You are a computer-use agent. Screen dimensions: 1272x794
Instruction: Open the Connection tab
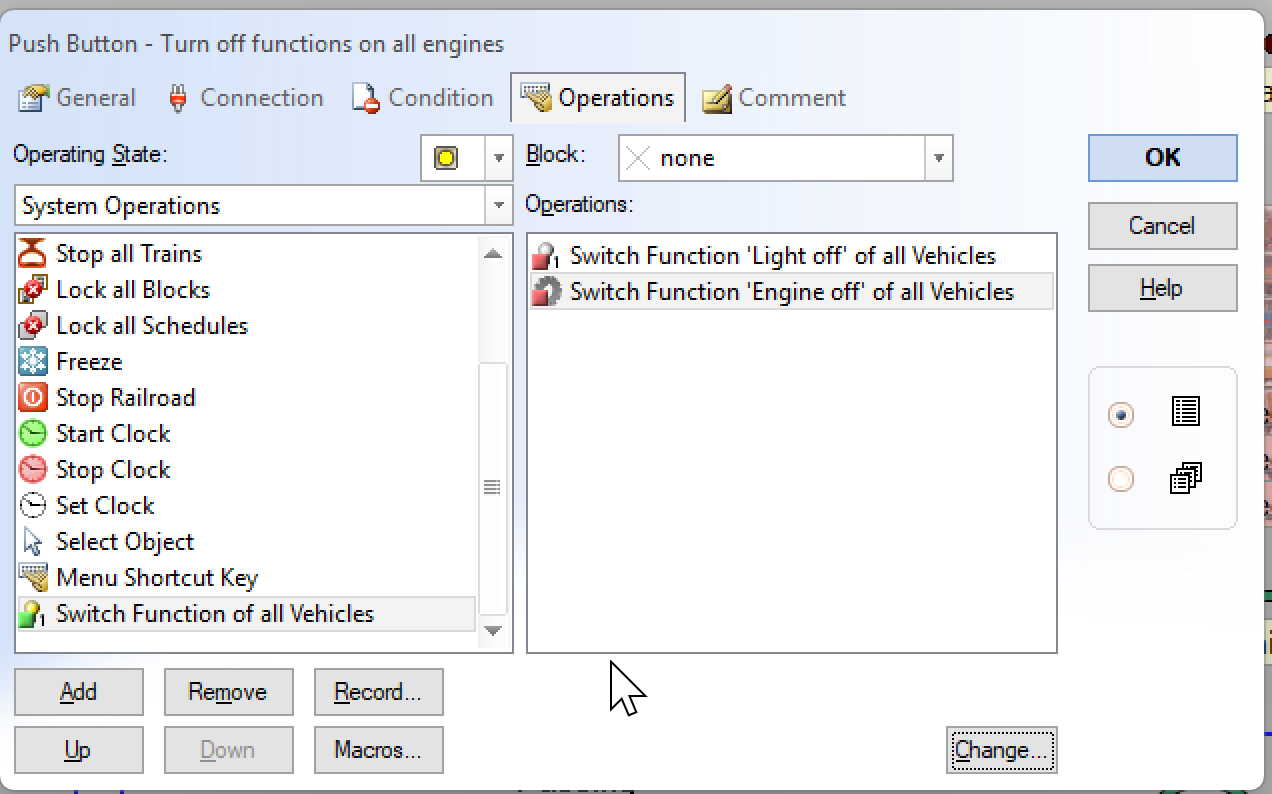(245, 98)
